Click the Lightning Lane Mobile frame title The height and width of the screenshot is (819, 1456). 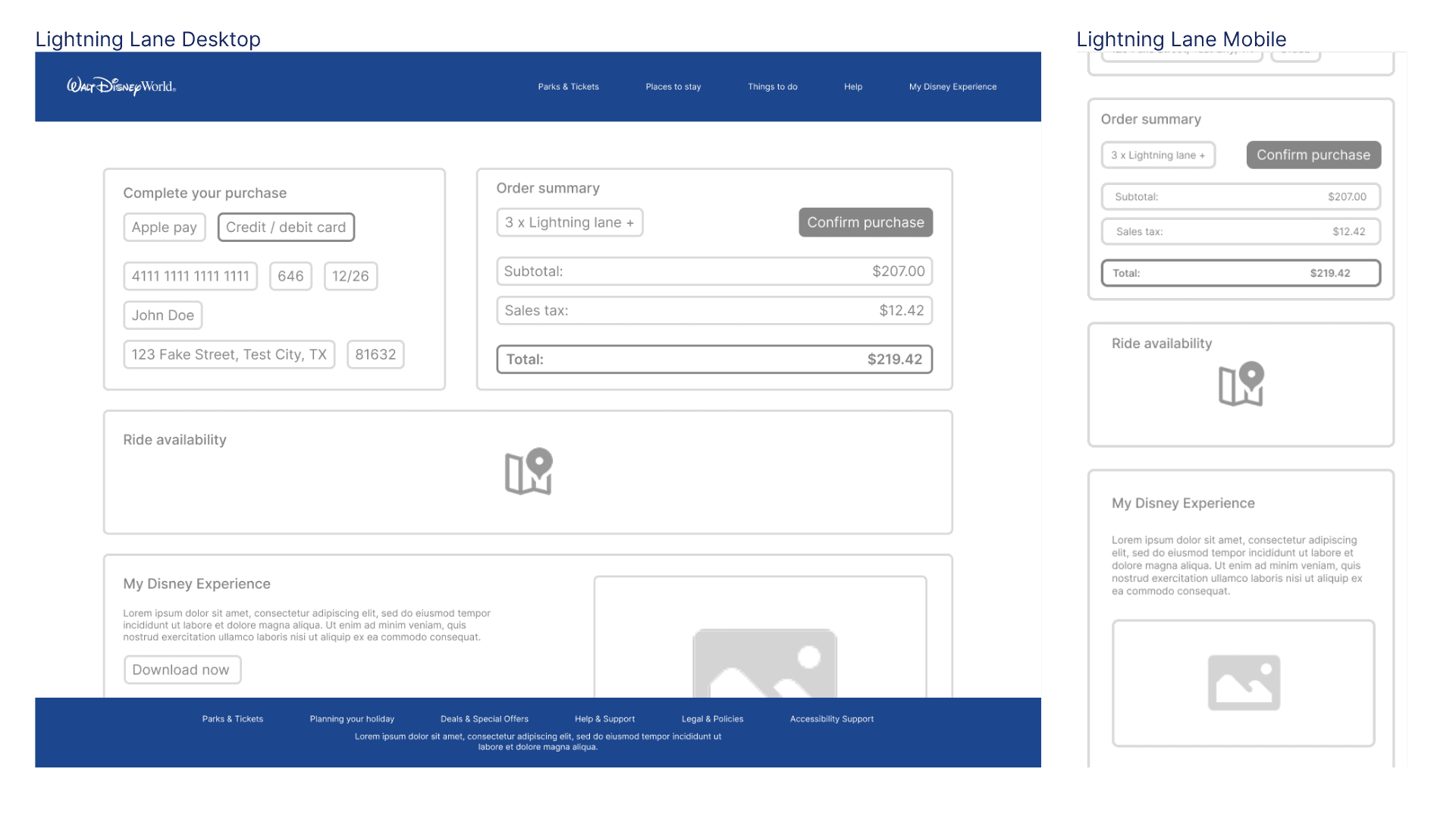[1181, 39]
